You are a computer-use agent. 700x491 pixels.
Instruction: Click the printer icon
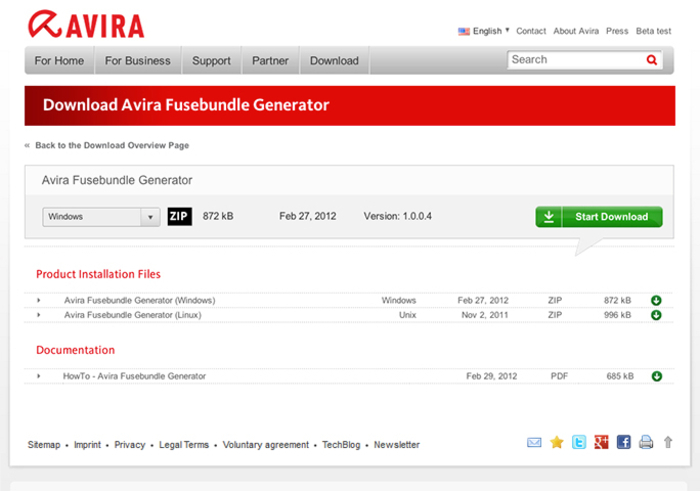(x=646, y=442)
